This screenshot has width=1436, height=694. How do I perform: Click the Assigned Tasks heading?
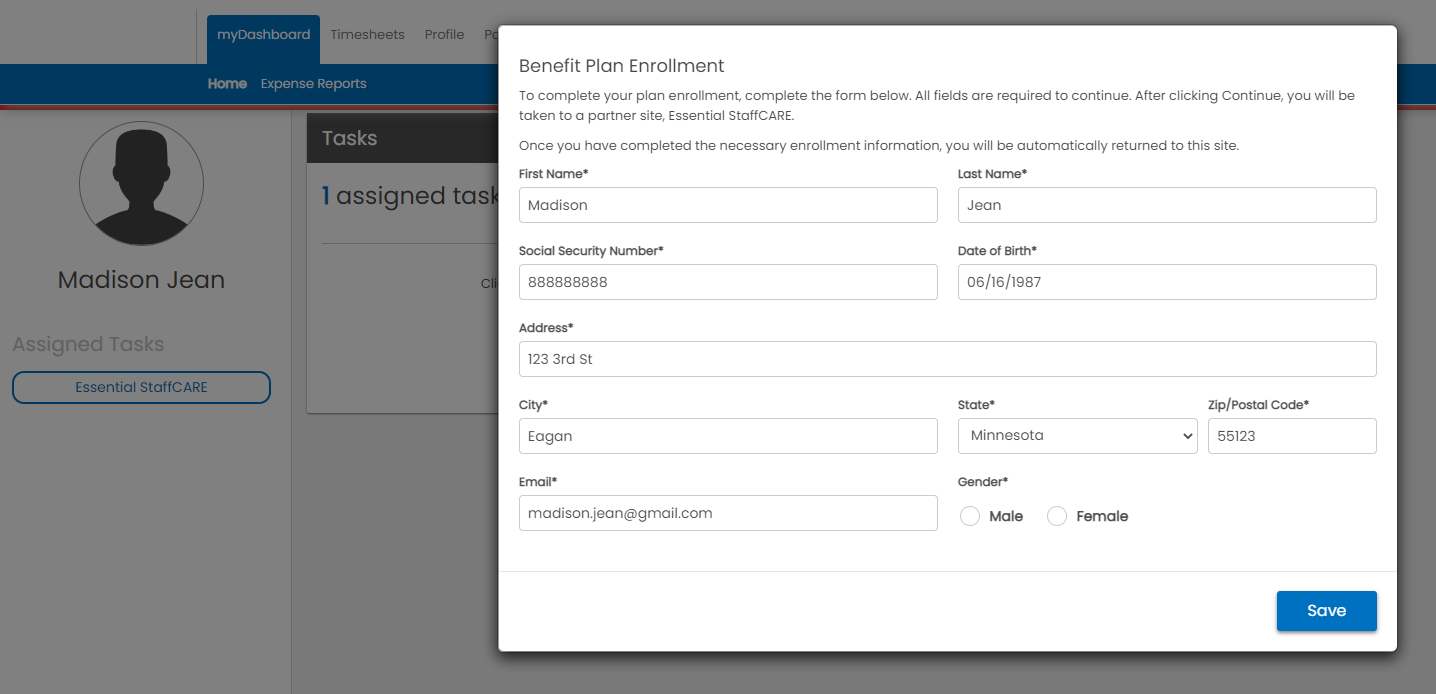click(x=88, y=344)
